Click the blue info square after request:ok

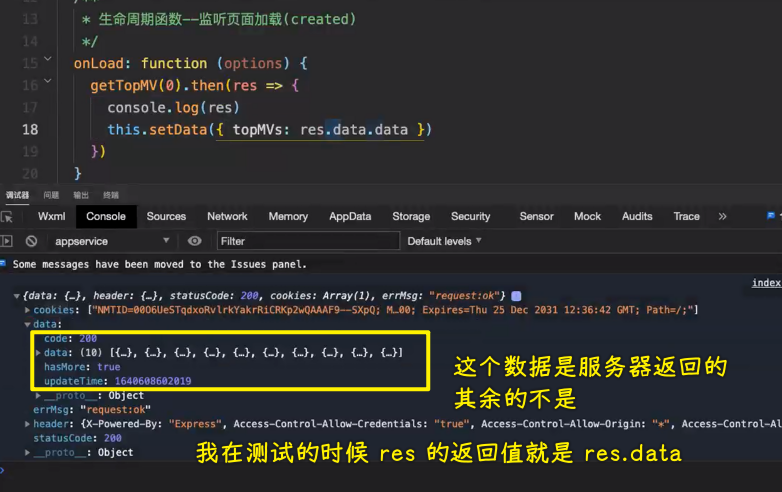pyautogui.click(x=517, y=296)
